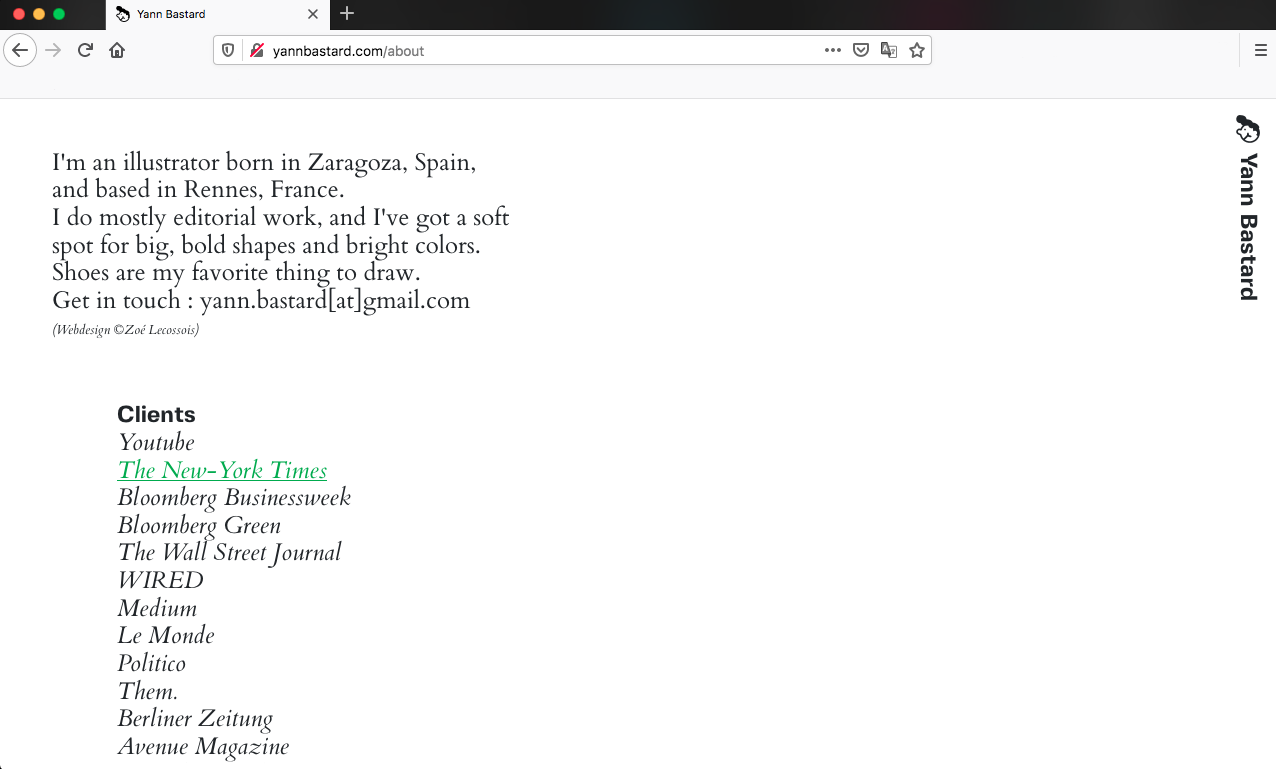
Task: Click the red close window button
Action: coord(19,14)
